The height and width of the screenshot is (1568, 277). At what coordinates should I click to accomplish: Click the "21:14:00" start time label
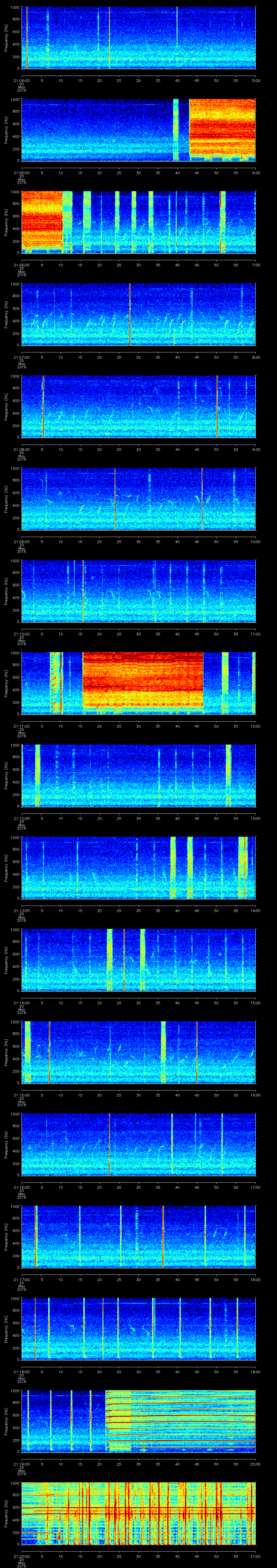21,1003
